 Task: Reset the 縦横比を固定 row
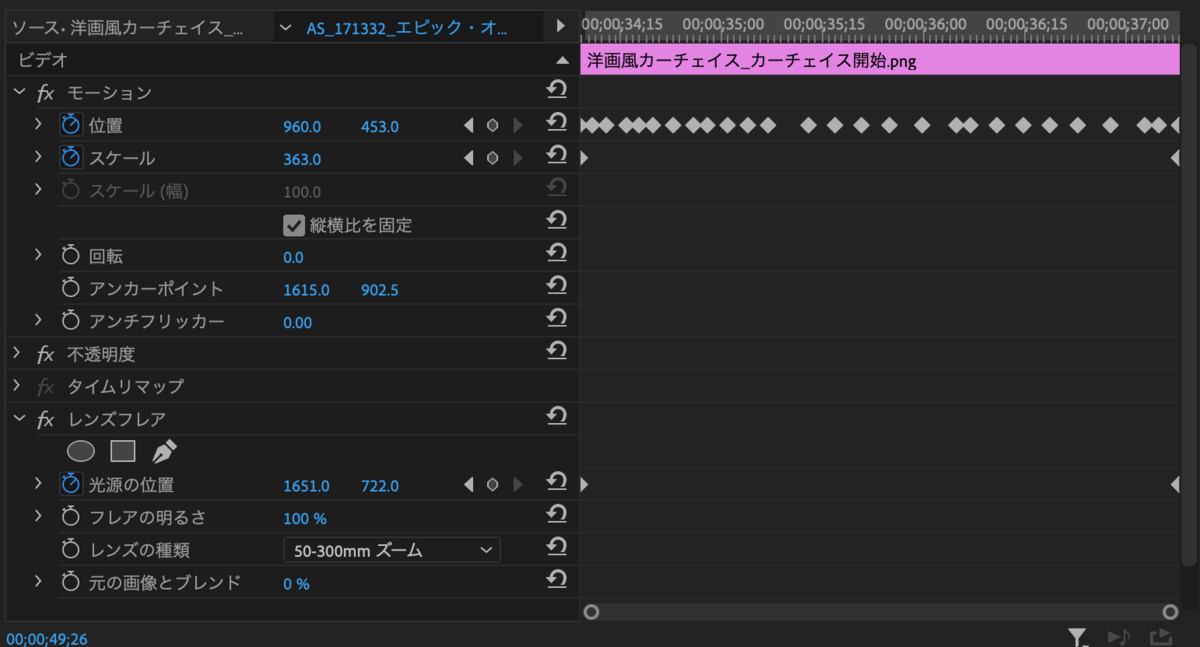pyautogui.click(x=557, y=222)
